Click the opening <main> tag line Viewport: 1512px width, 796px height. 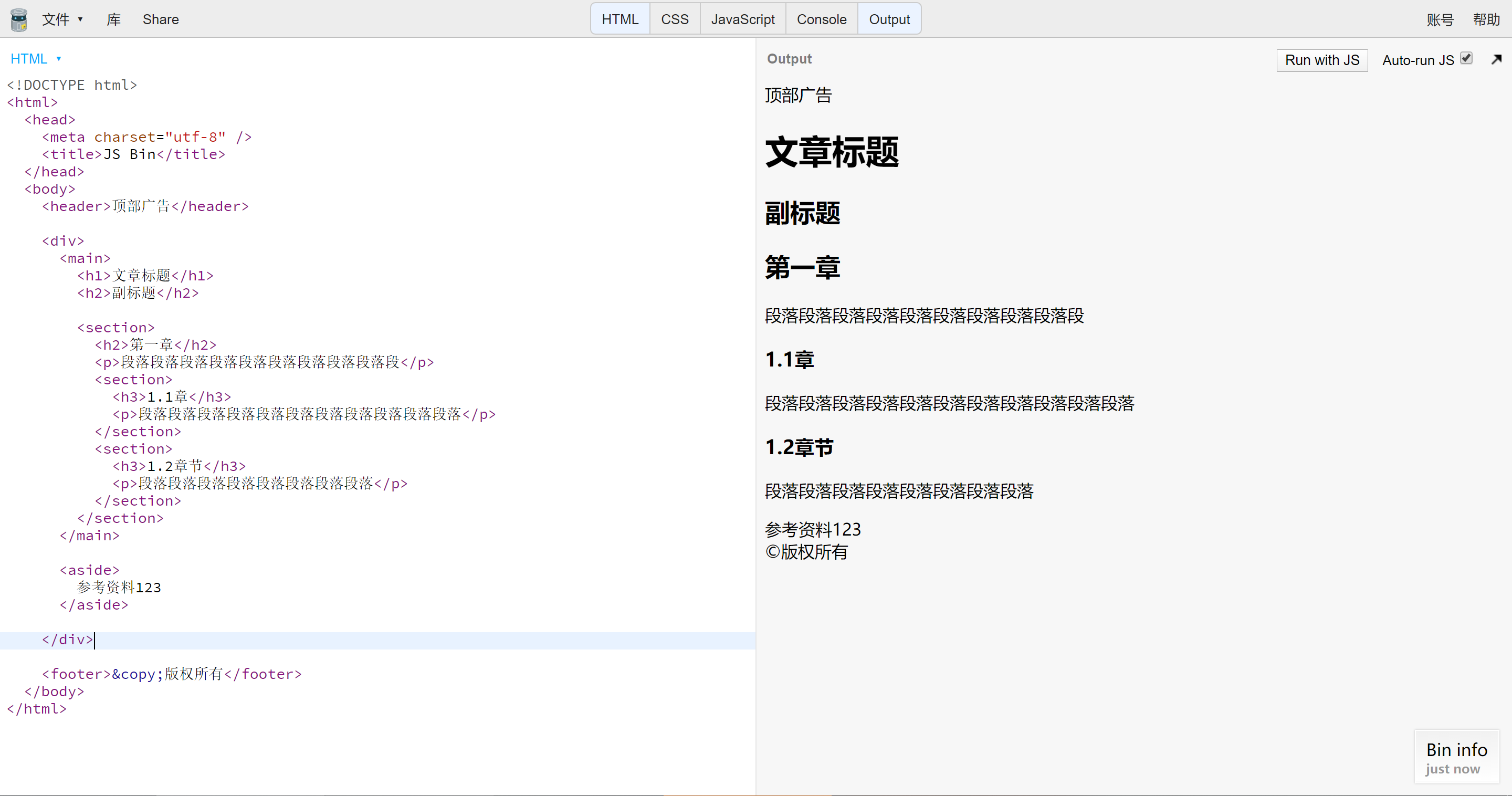[85, 259]
